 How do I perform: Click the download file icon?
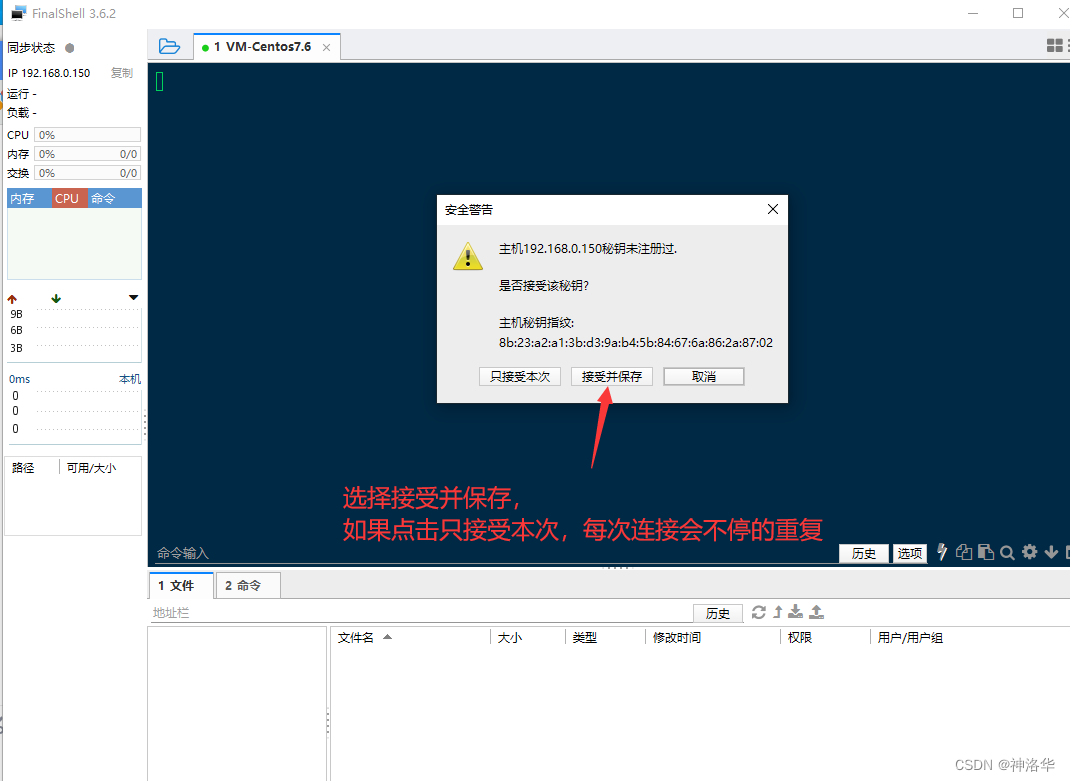coord(795,612)
